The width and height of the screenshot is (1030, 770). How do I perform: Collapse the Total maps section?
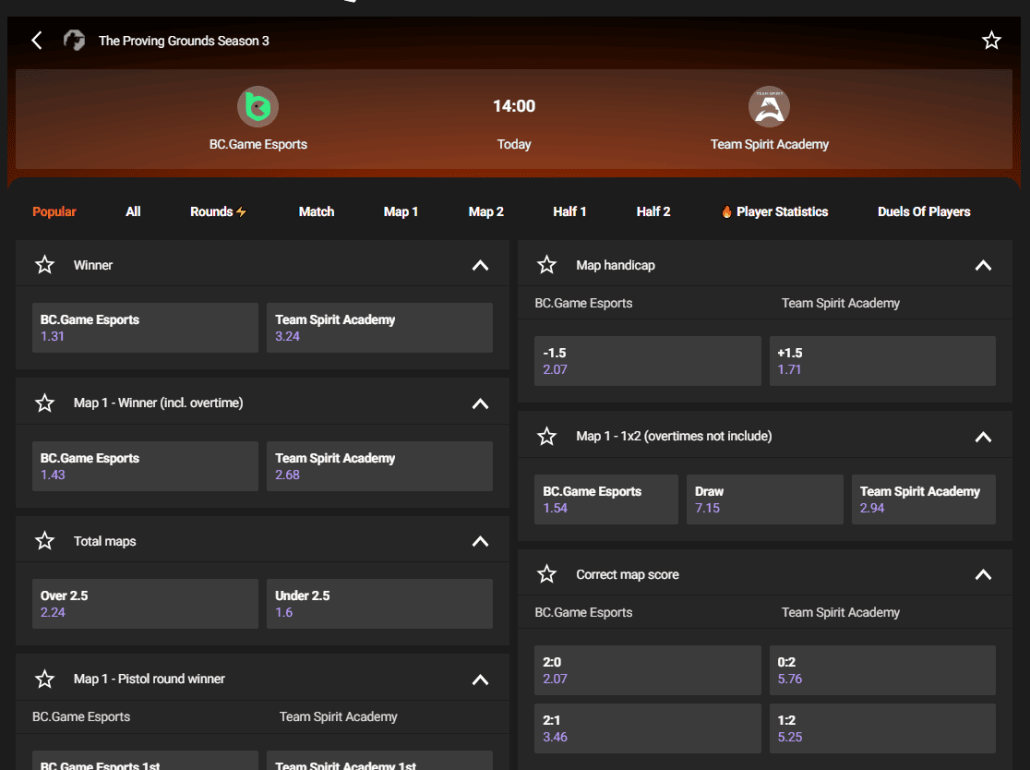coord(480,541)
